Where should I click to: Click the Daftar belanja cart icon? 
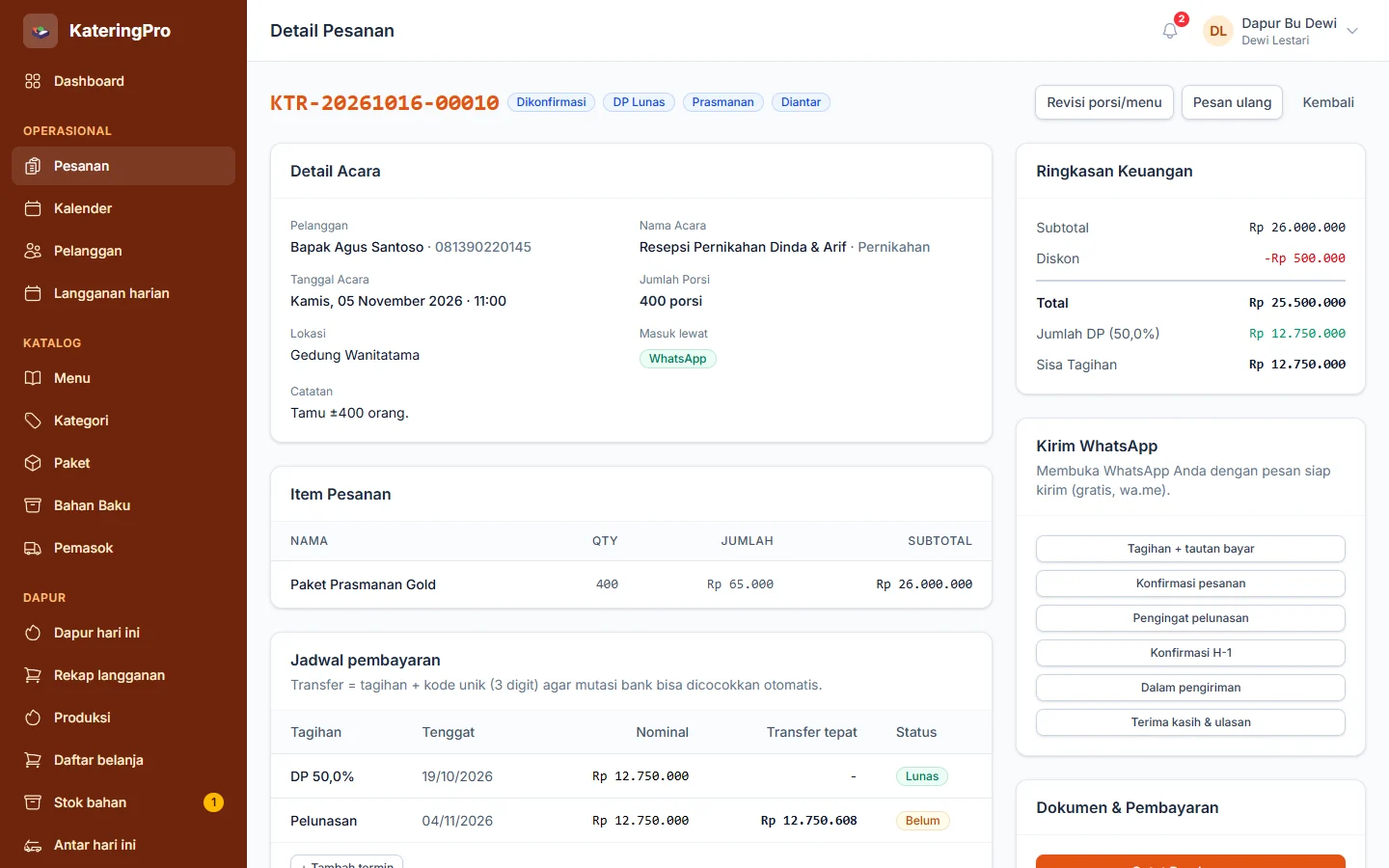point(33,760)
